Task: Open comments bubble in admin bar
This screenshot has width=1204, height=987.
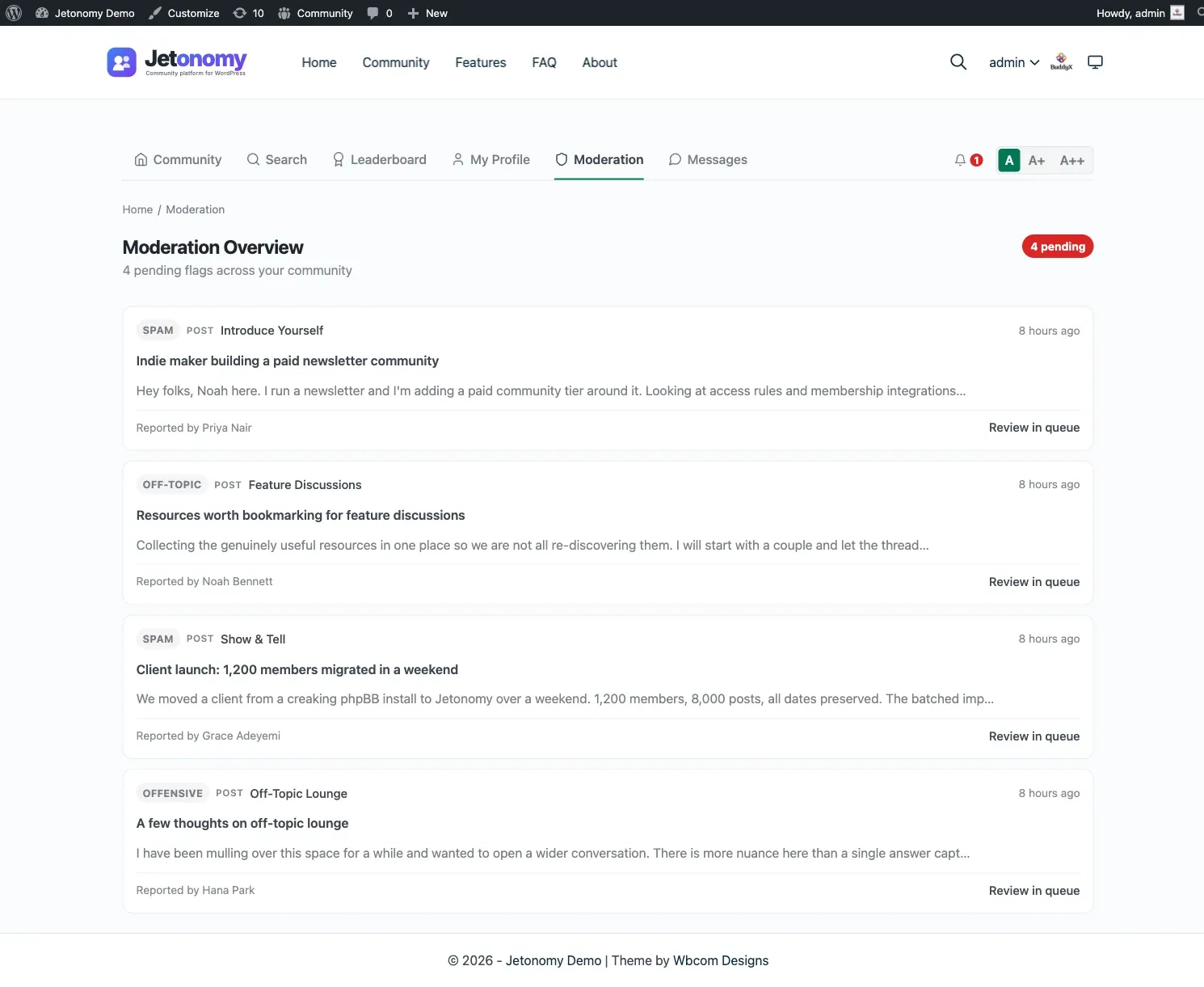Action: tap(380, 13)
